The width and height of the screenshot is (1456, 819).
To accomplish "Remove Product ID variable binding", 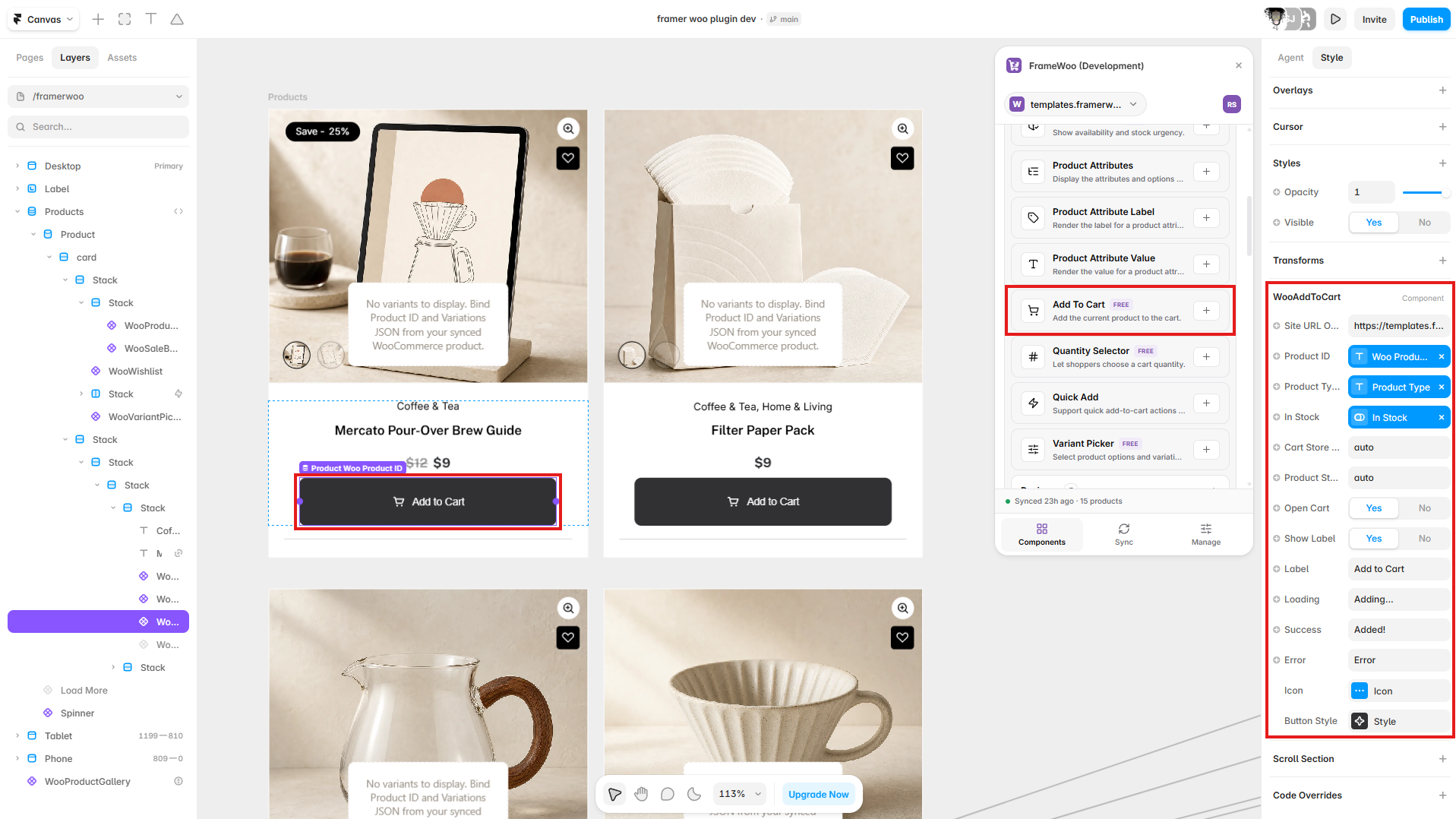I will pos(1441,356).
